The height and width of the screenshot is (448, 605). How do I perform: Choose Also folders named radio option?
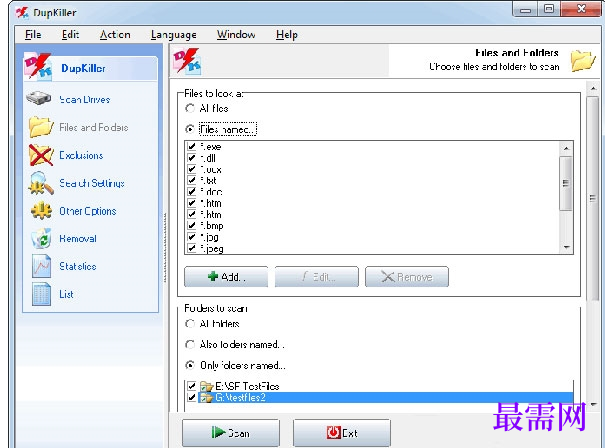pyautogui.click(x=189, y=344)
